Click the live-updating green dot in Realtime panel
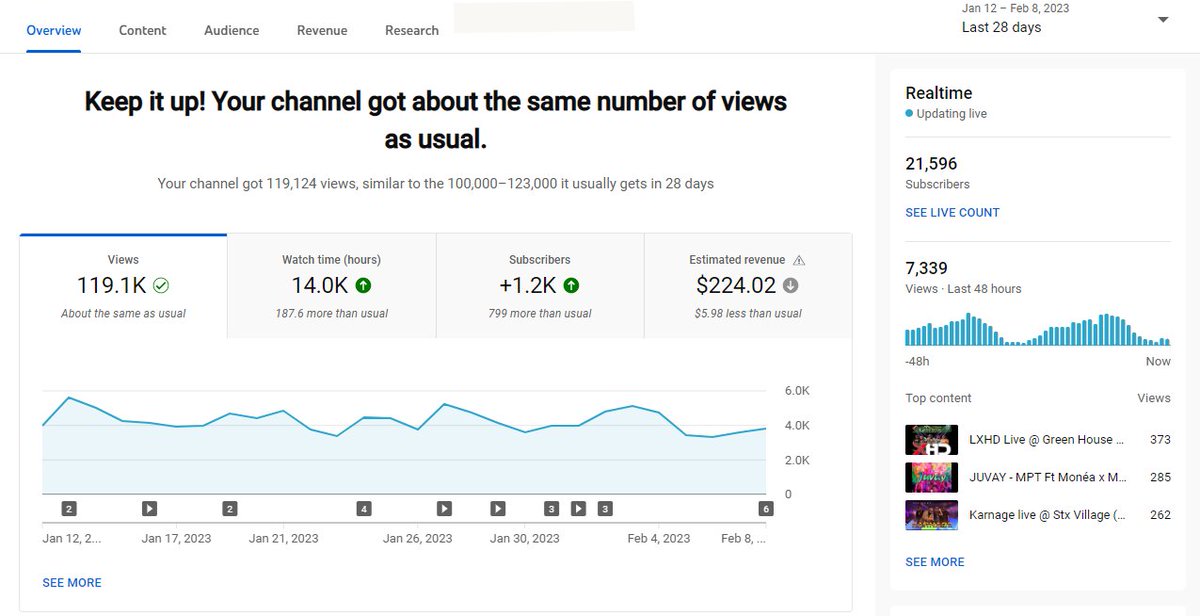Screen dimensions: 1200x616 (x=911, y=113)
